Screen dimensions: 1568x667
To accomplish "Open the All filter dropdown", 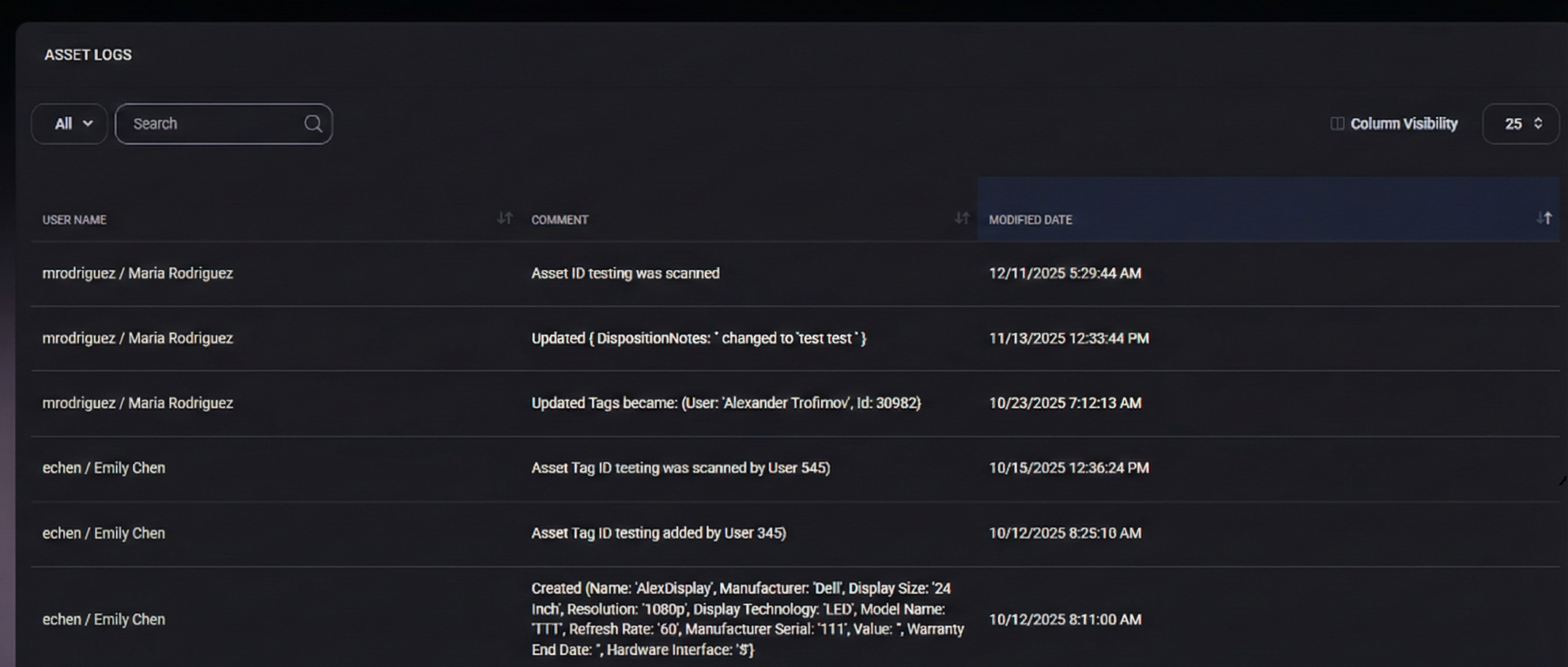I will tap(69, 124).
